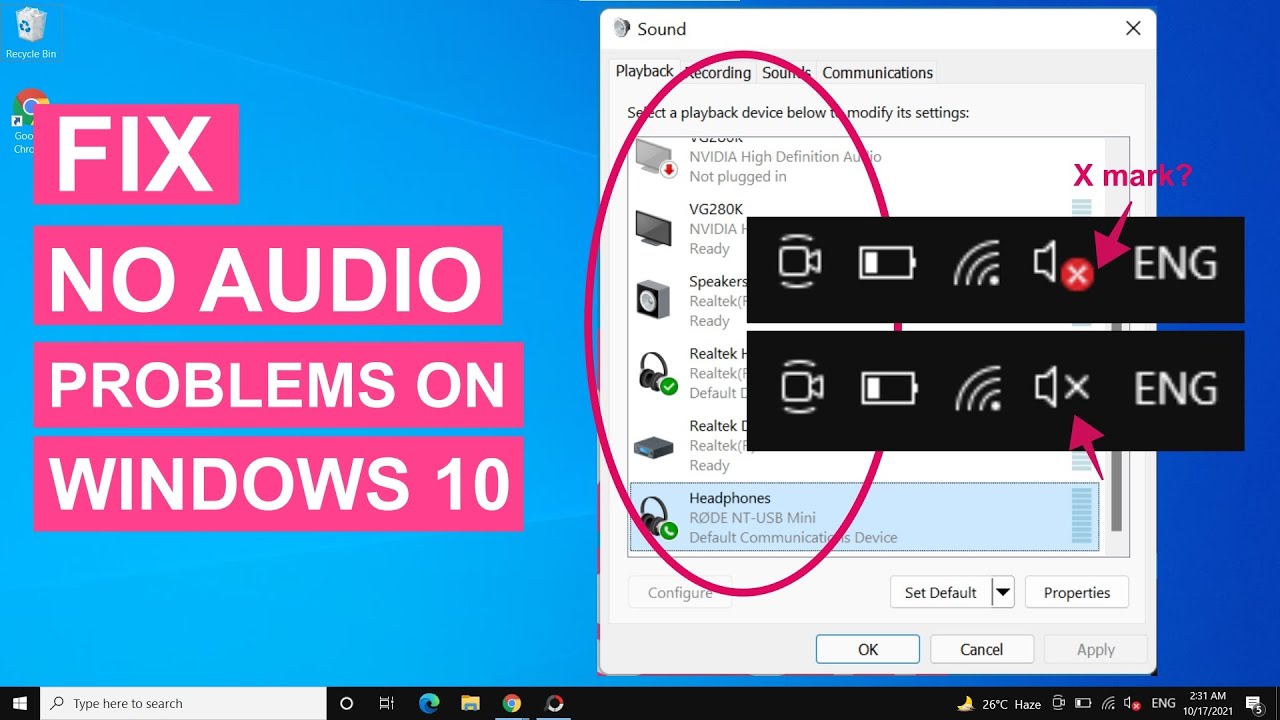Switch to the Communications tab
This screenshot has height=720, width=1280.
pos(877,72)
